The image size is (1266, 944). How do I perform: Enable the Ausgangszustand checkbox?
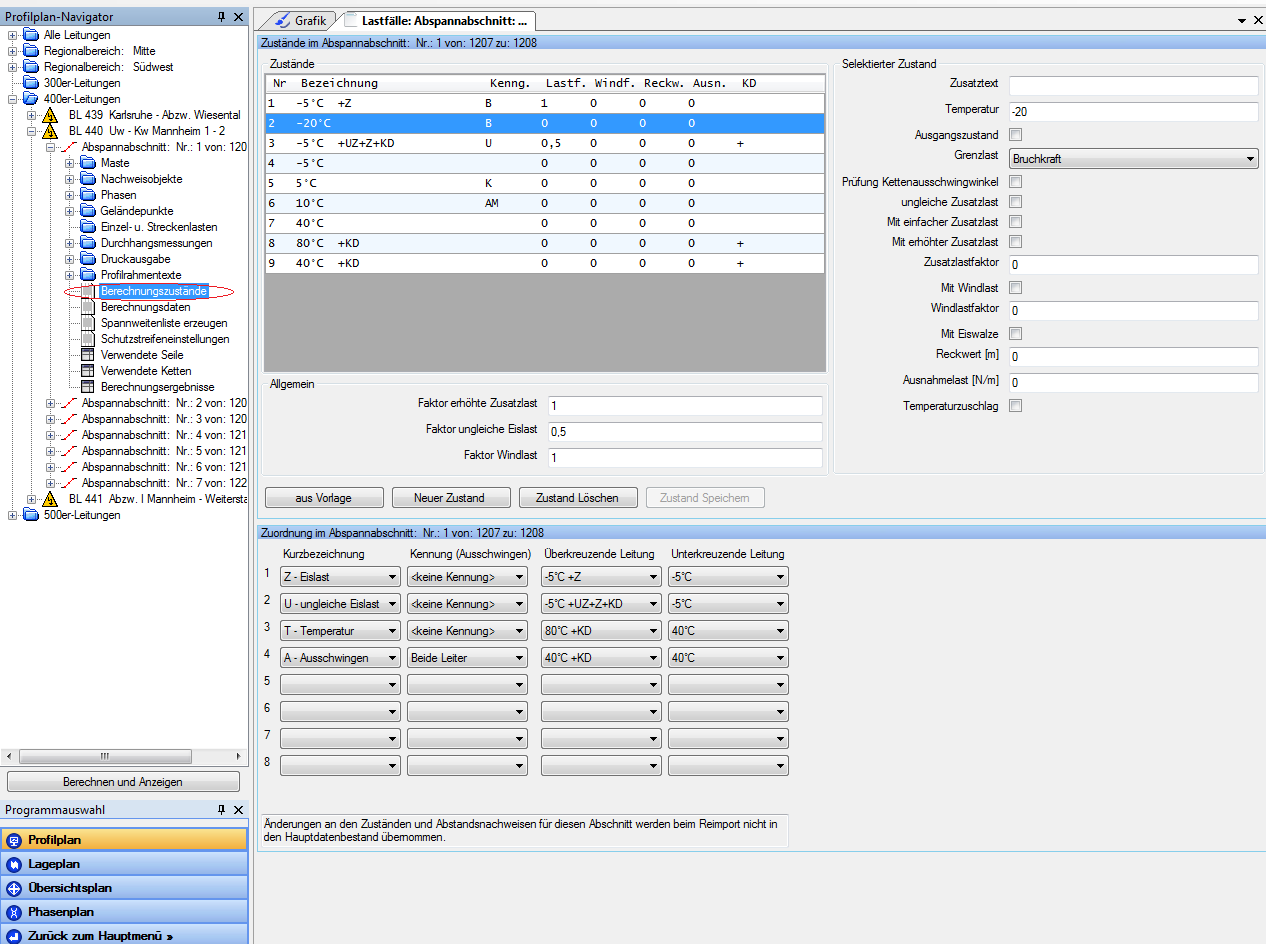(x=1016, y=135)
